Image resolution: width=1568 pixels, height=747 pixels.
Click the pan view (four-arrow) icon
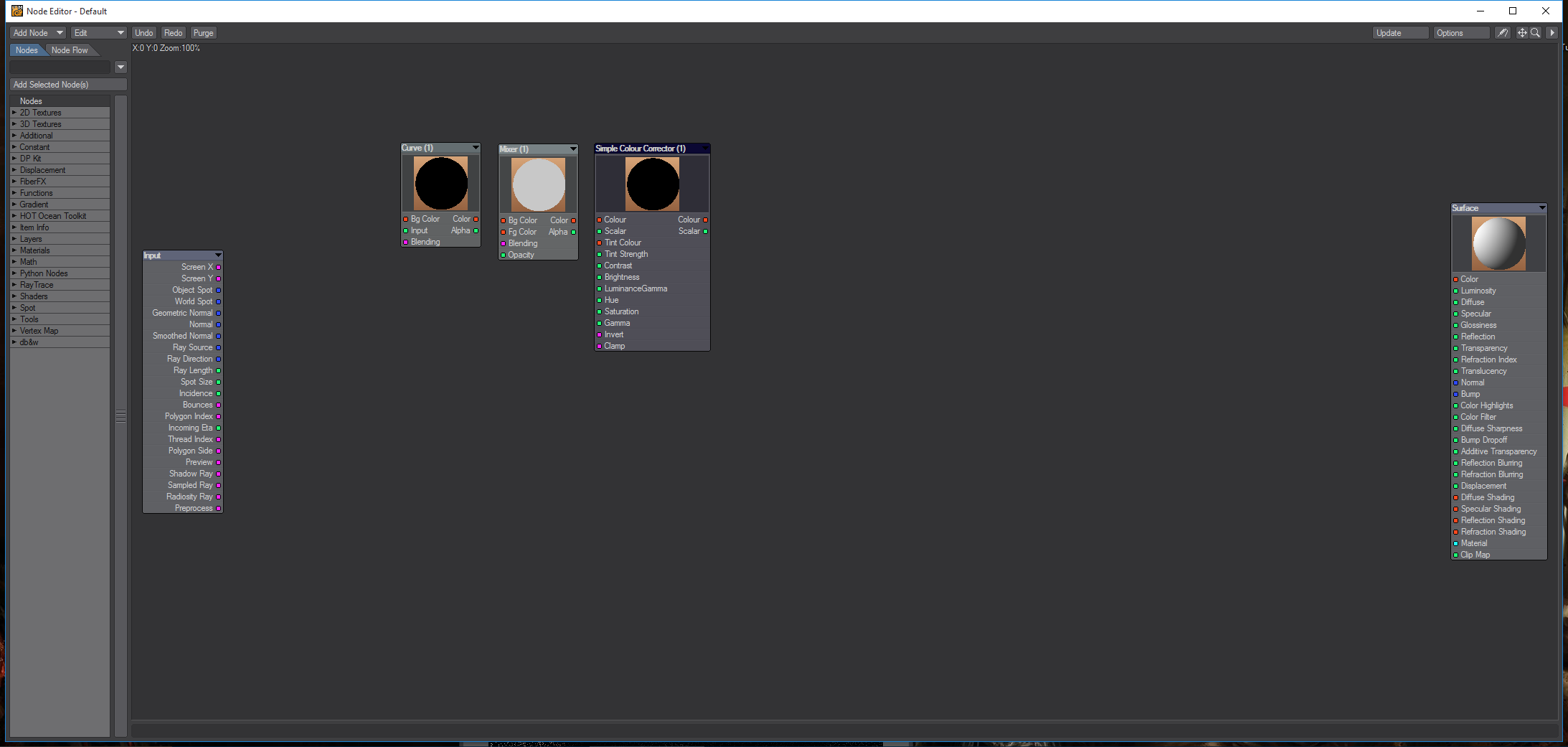pyautogui.click(x=1521, y=33)
